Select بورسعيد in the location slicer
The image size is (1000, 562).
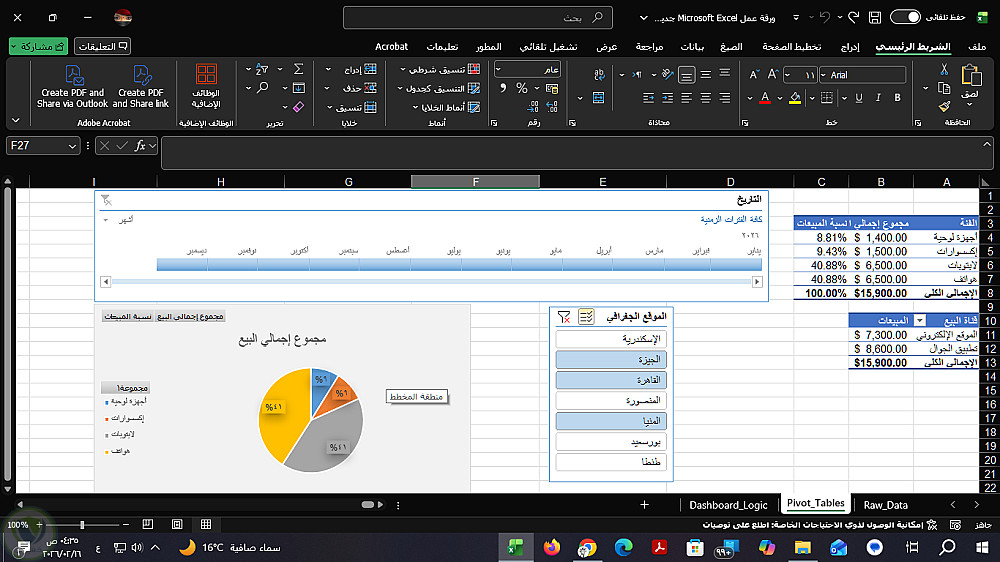(x=611, y=441)
